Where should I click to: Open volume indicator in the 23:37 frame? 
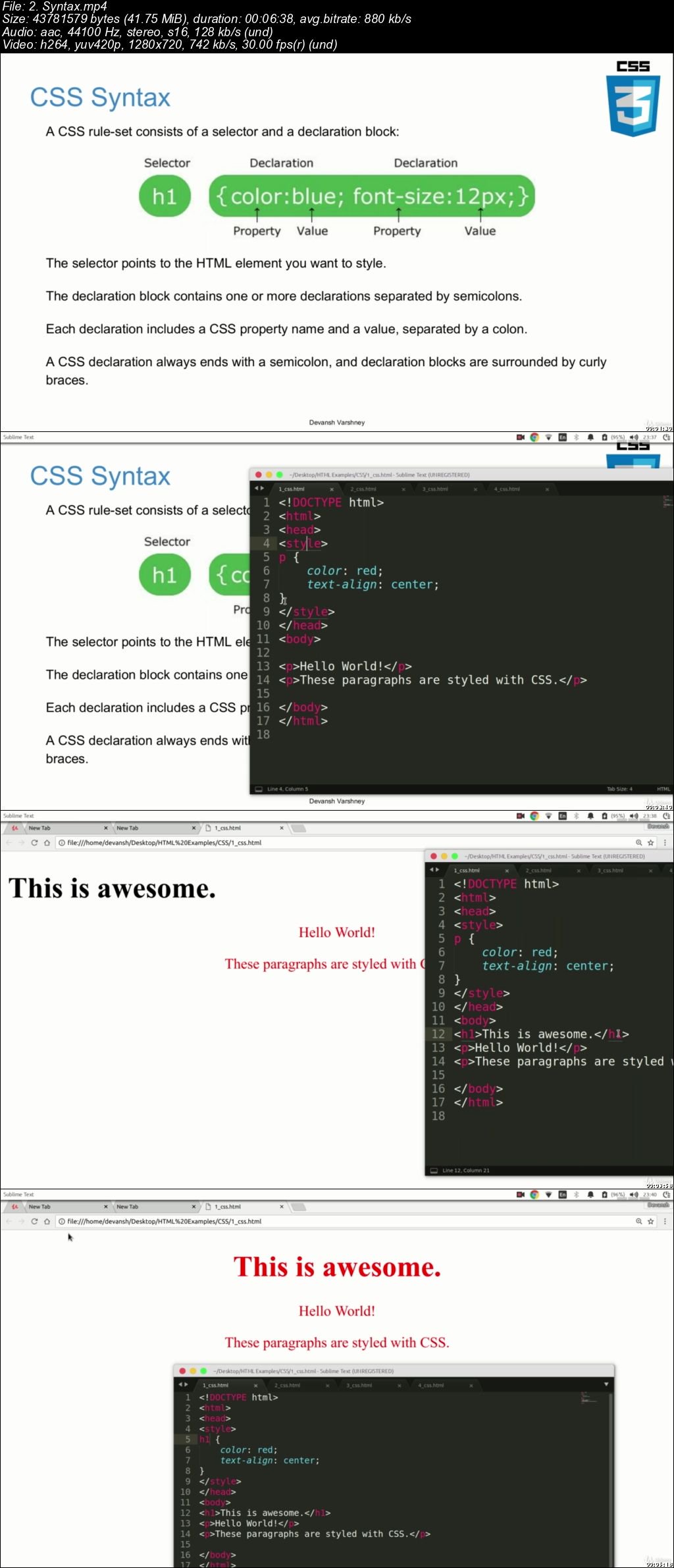click(634, 437)
